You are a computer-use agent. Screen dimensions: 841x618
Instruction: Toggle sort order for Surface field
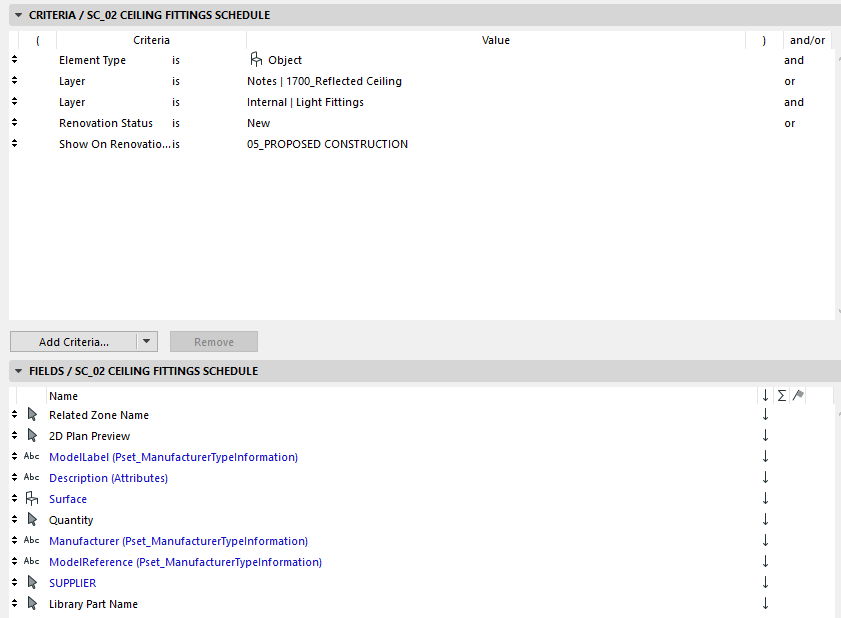pos(765,498)
